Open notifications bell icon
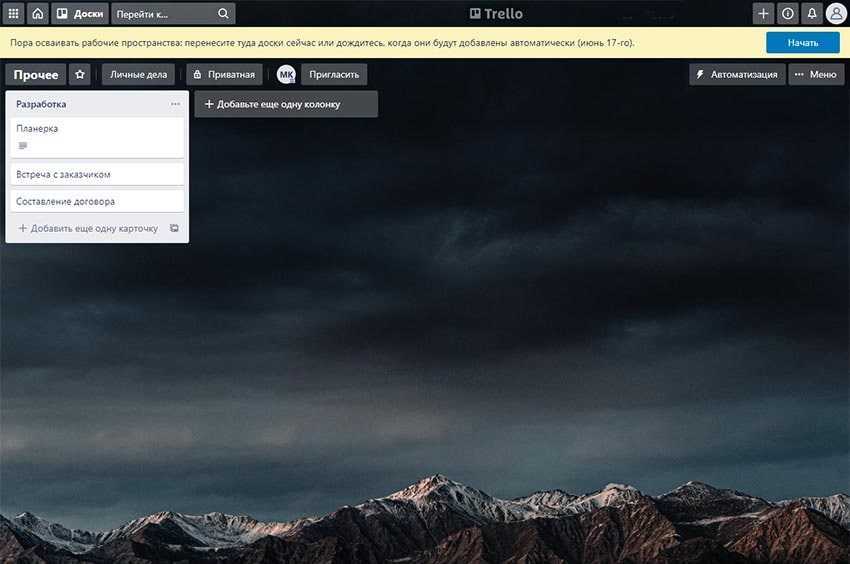This screenshot has width=850, height=564. pyautogui.click(x=812, y=14)
